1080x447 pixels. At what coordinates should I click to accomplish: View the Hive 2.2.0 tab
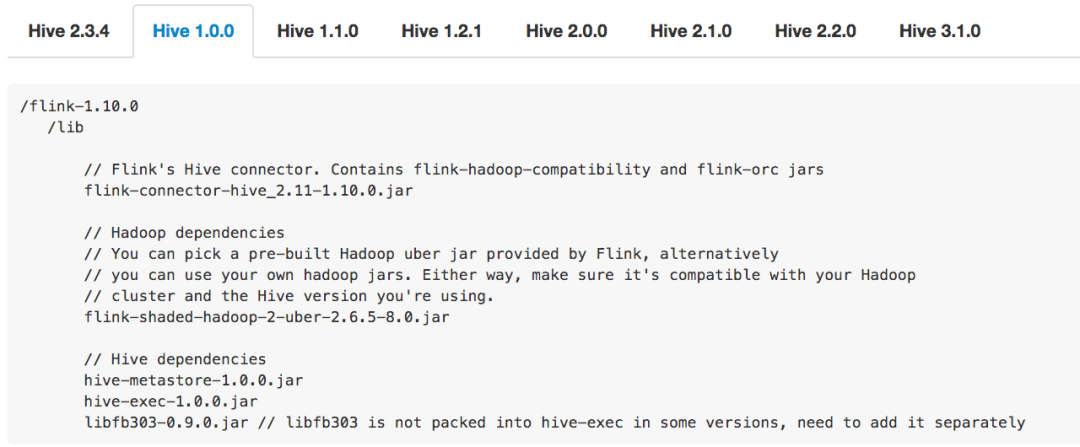(815, 31)
